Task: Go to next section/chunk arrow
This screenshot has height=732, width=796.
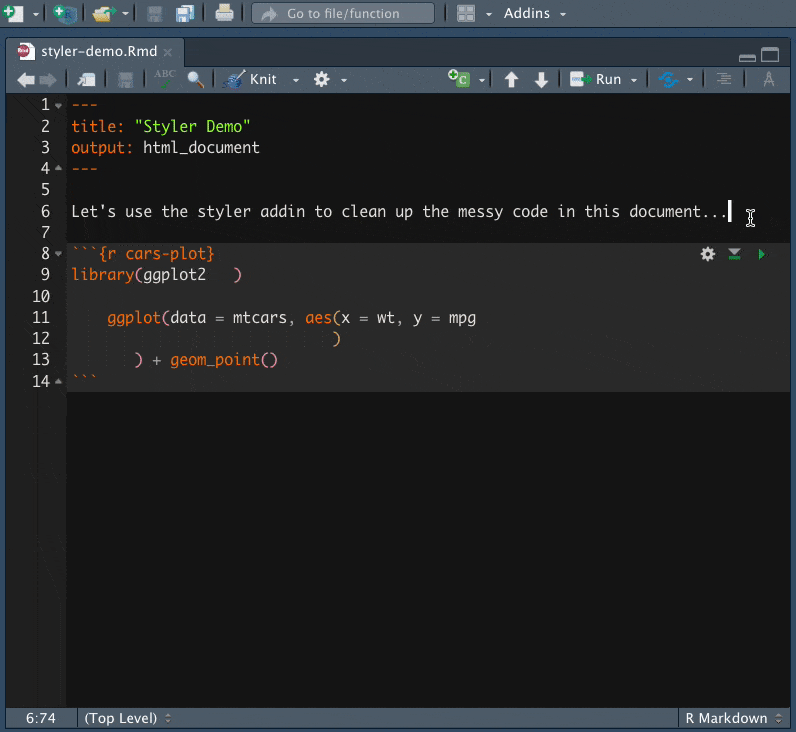Action: coord(541,80)
